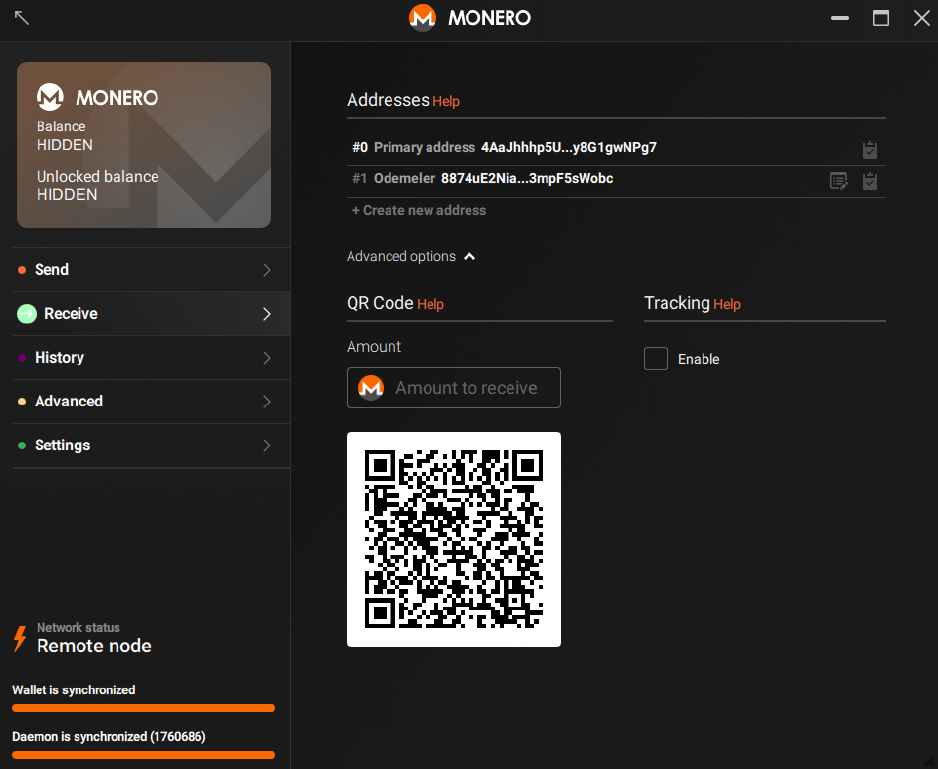The width and height of the screenshot is (938, 769).
Task: Click the Monero icon in the Amount field
Action: 371,388
